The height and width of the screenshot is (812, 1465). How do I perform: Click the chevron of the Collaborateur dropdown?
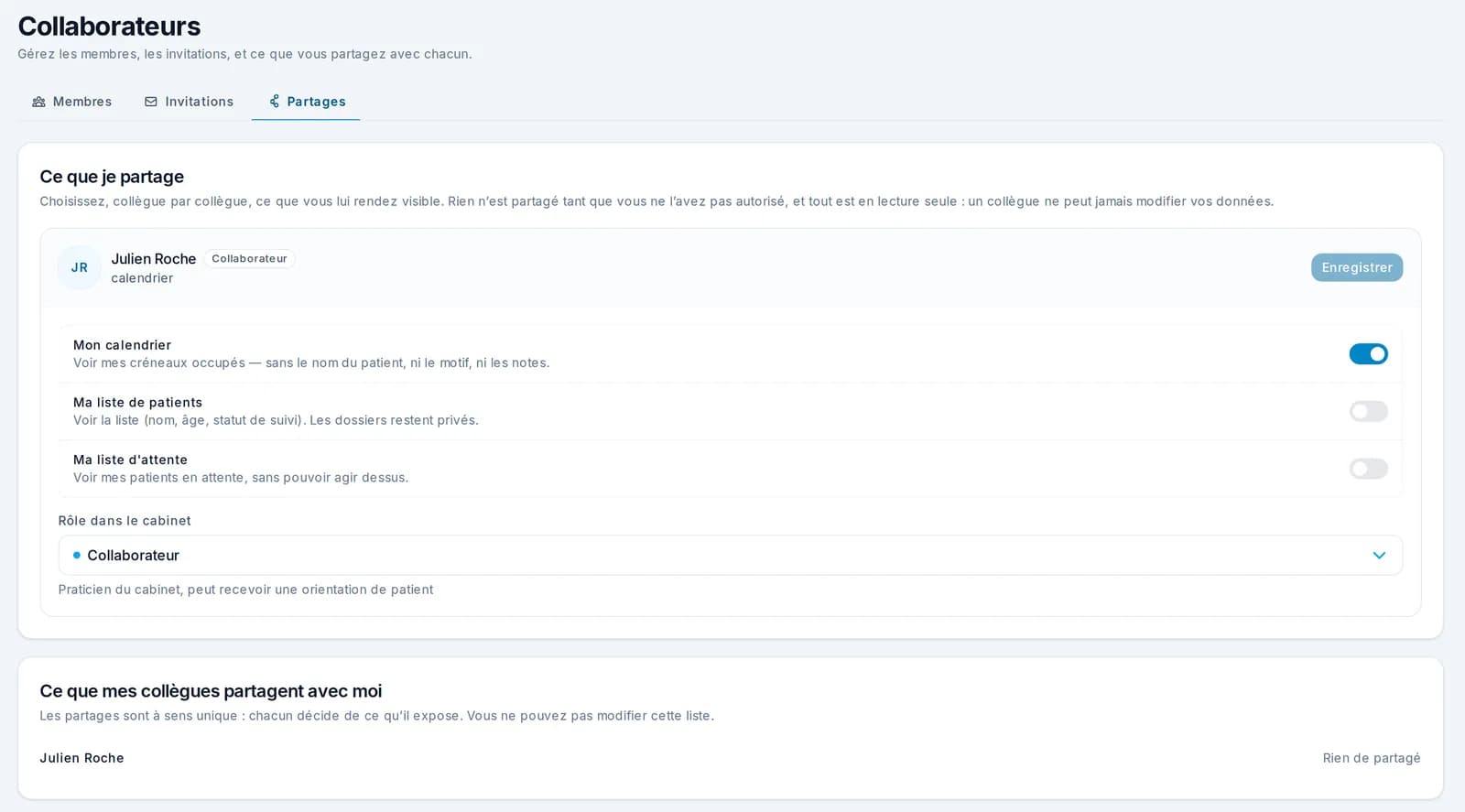click(1379, 556)
